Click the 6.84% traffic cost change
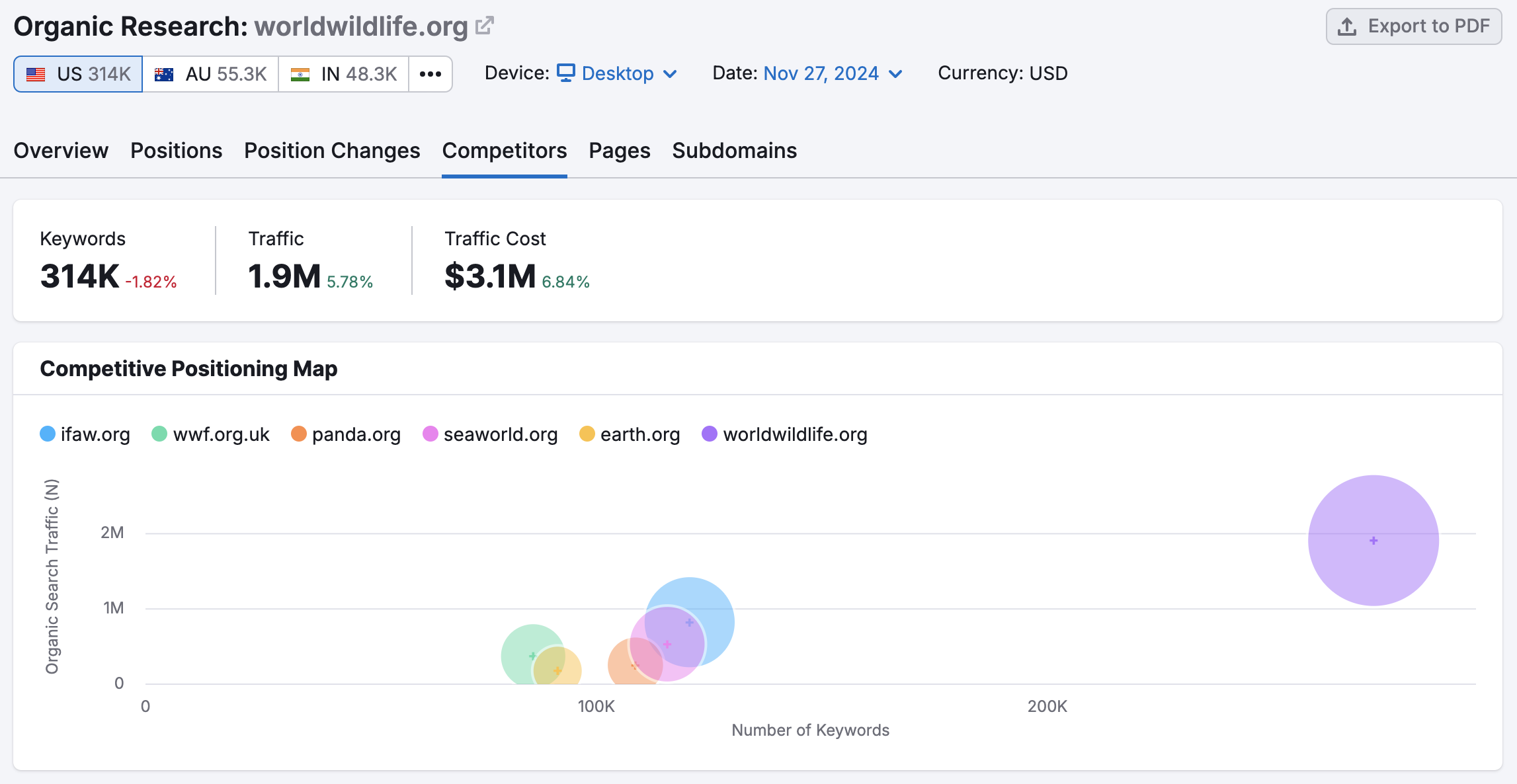This screenshot has width=1517, height=784. pos(565,282)
